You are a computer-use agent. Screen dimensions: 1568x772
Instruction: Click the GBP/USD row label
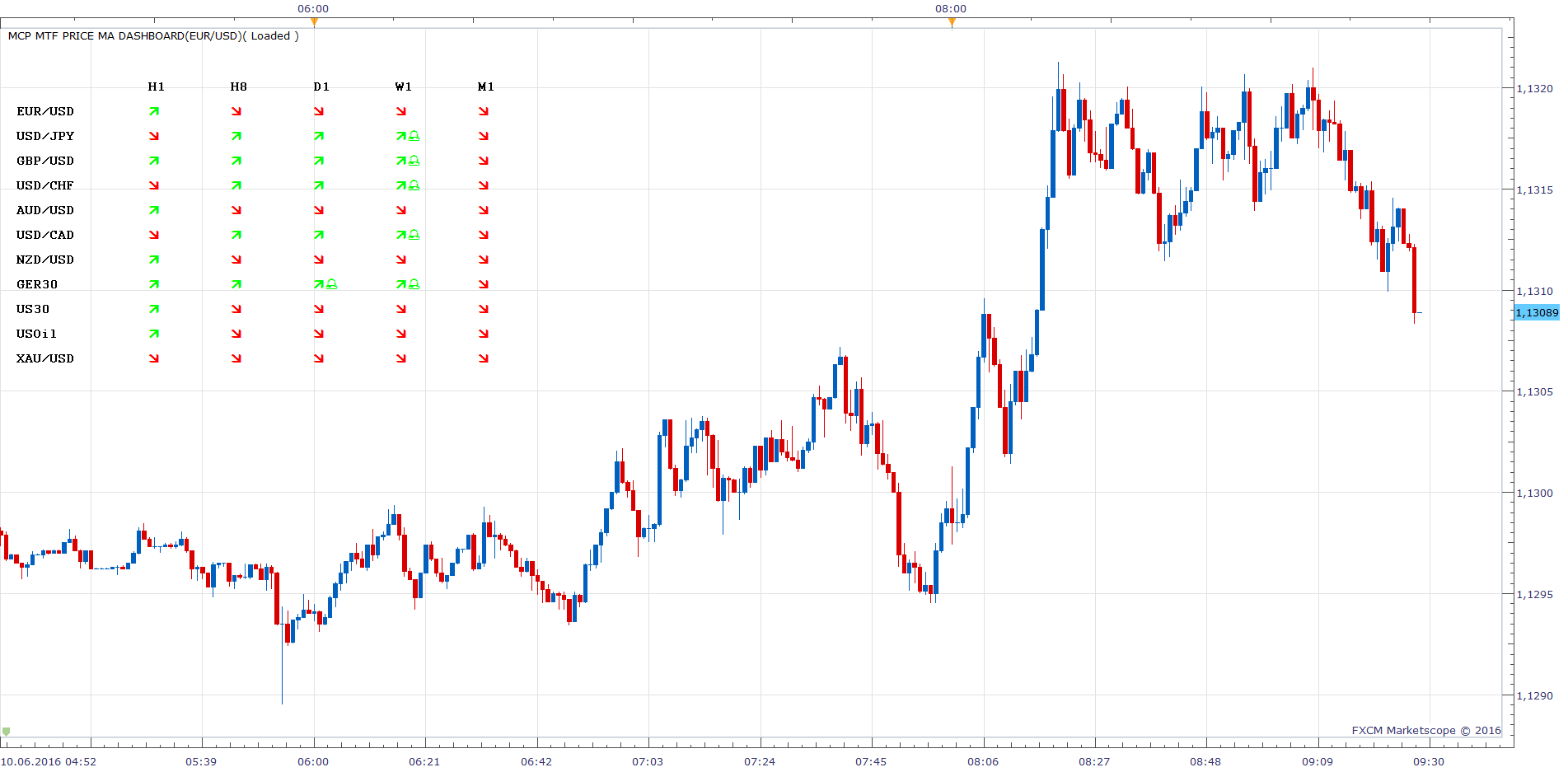click(45, 161)
